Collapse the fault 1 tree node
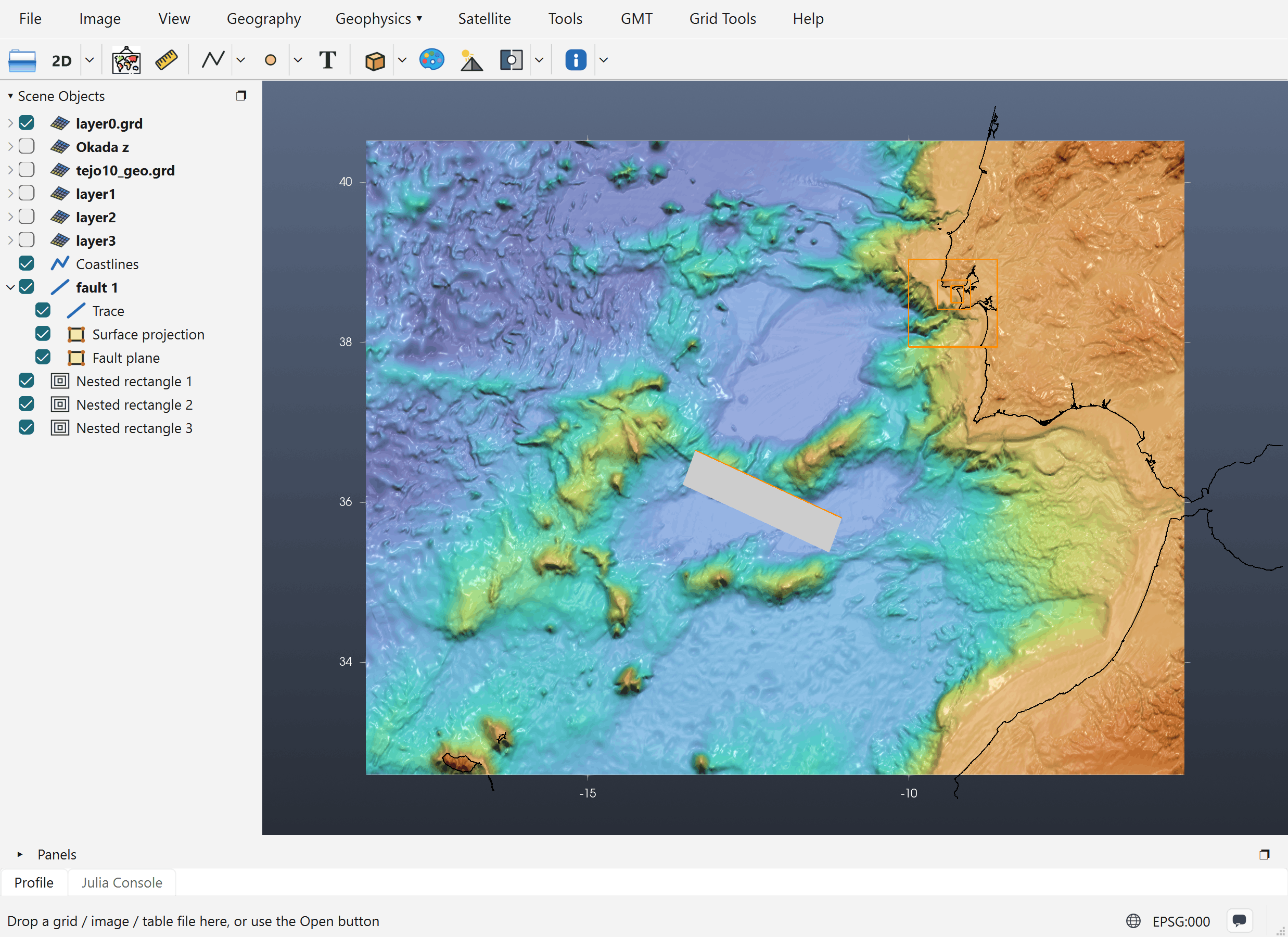Viewport: 1288px width, 937px height. pyautogui.click(x=10, y=287)
